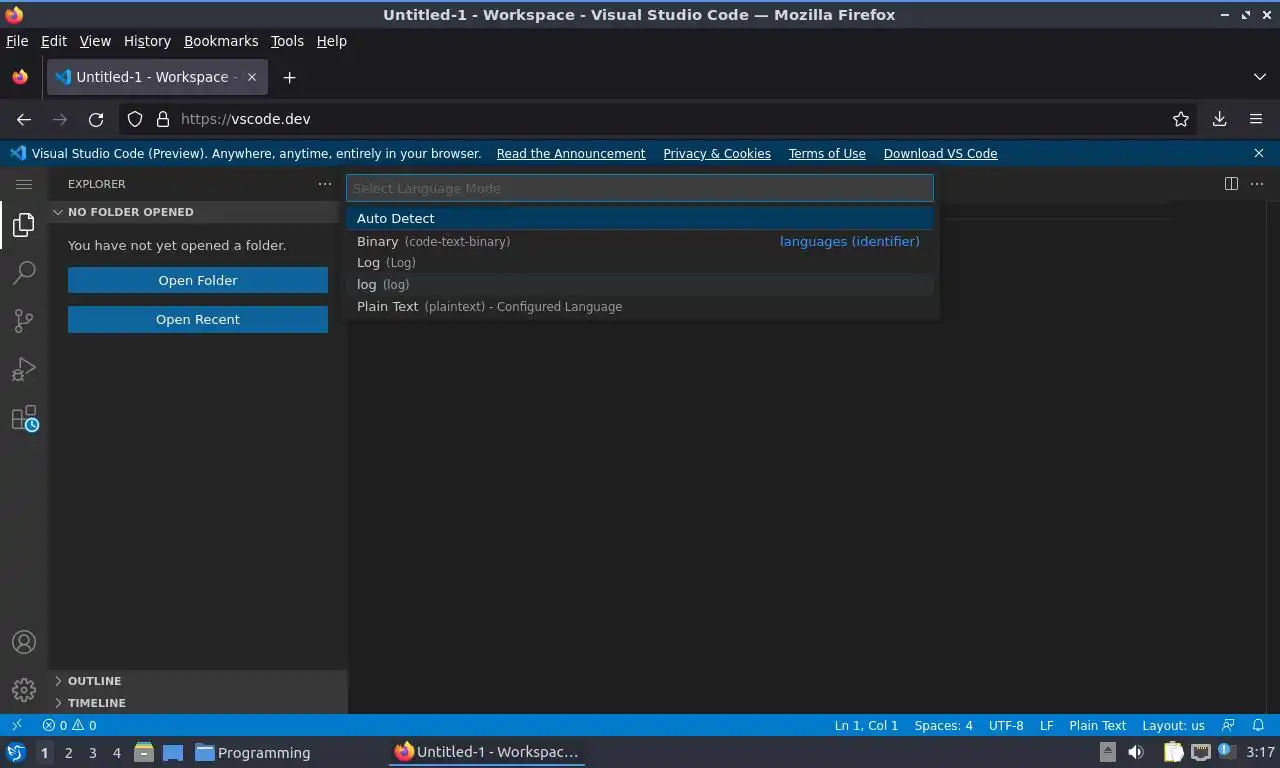Click the Open Folder button
The image size is (1280, 768).
(198, 280)
